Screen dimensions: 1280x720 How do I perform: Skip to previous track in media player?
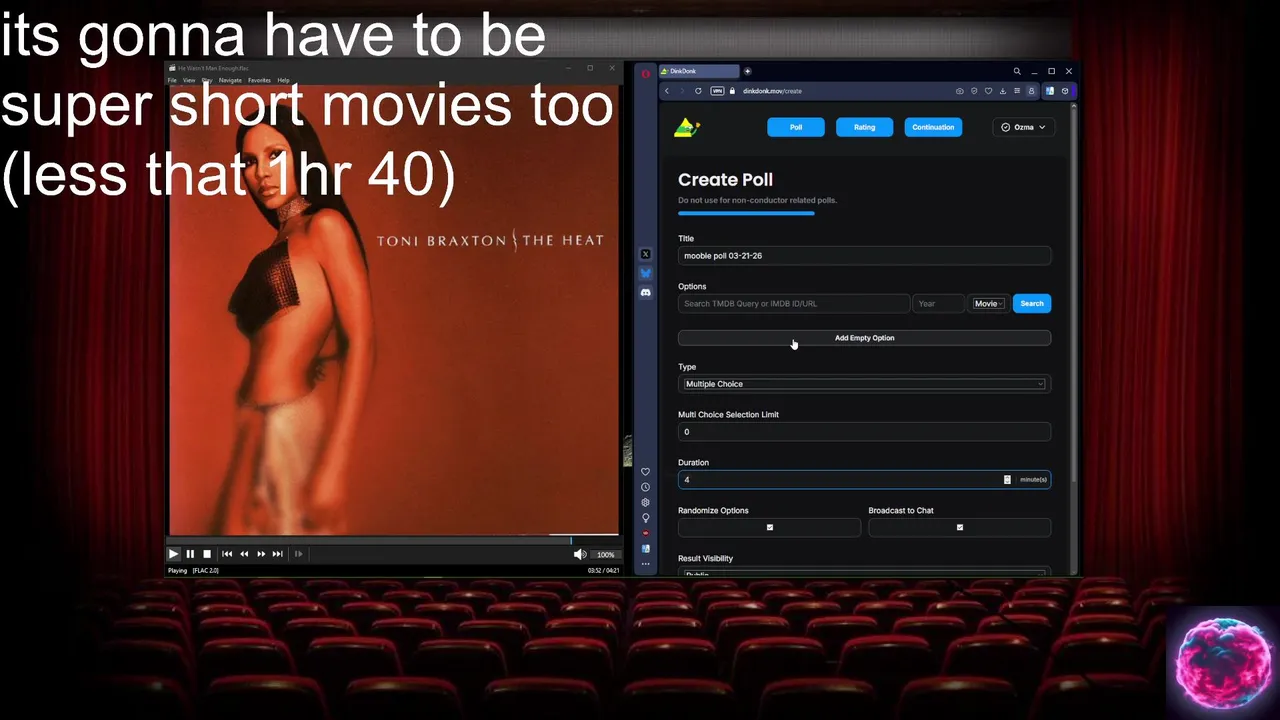tap(227, 554)
